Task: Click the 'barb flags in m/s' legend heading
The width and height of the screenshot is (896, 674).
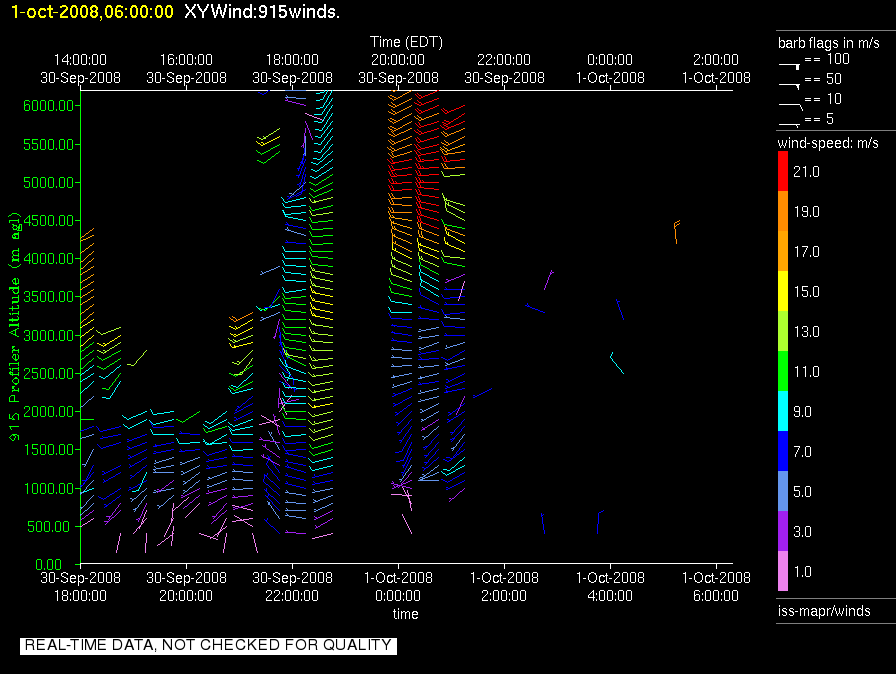Action: click(x=829, y=43)
